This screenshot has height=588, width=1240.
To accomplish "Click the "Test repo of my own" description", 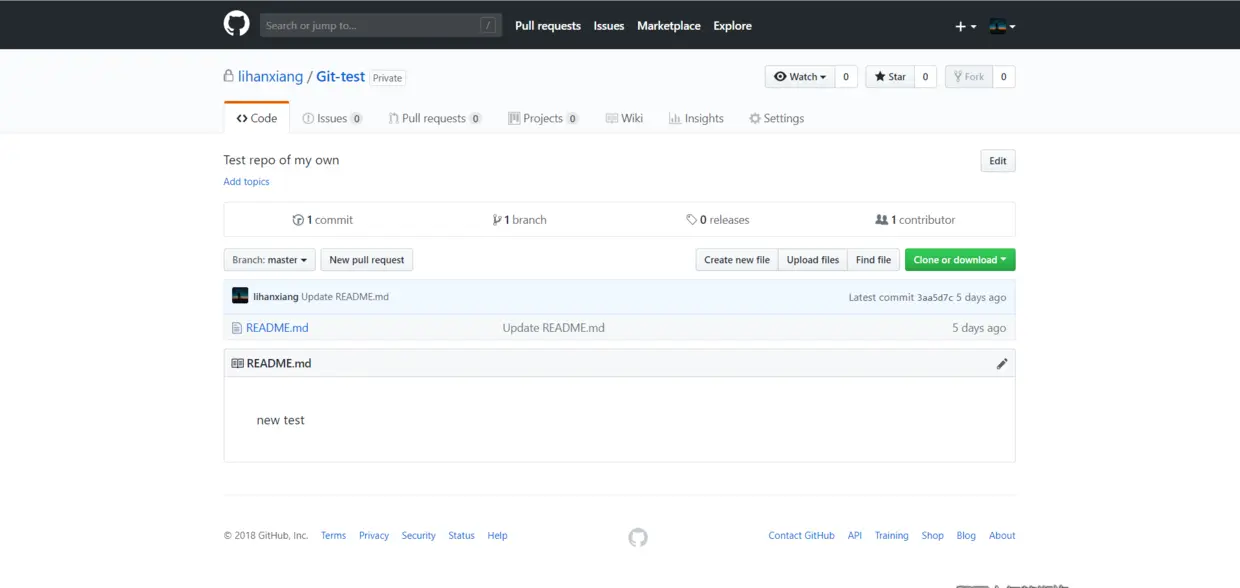I will click(281, 160).
